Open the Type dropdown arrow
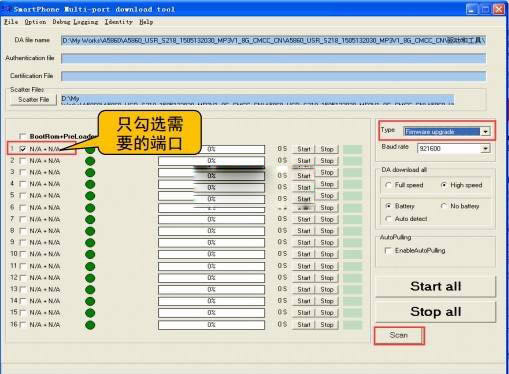Viewport: 509px width, 374px height. pos(485,132)
